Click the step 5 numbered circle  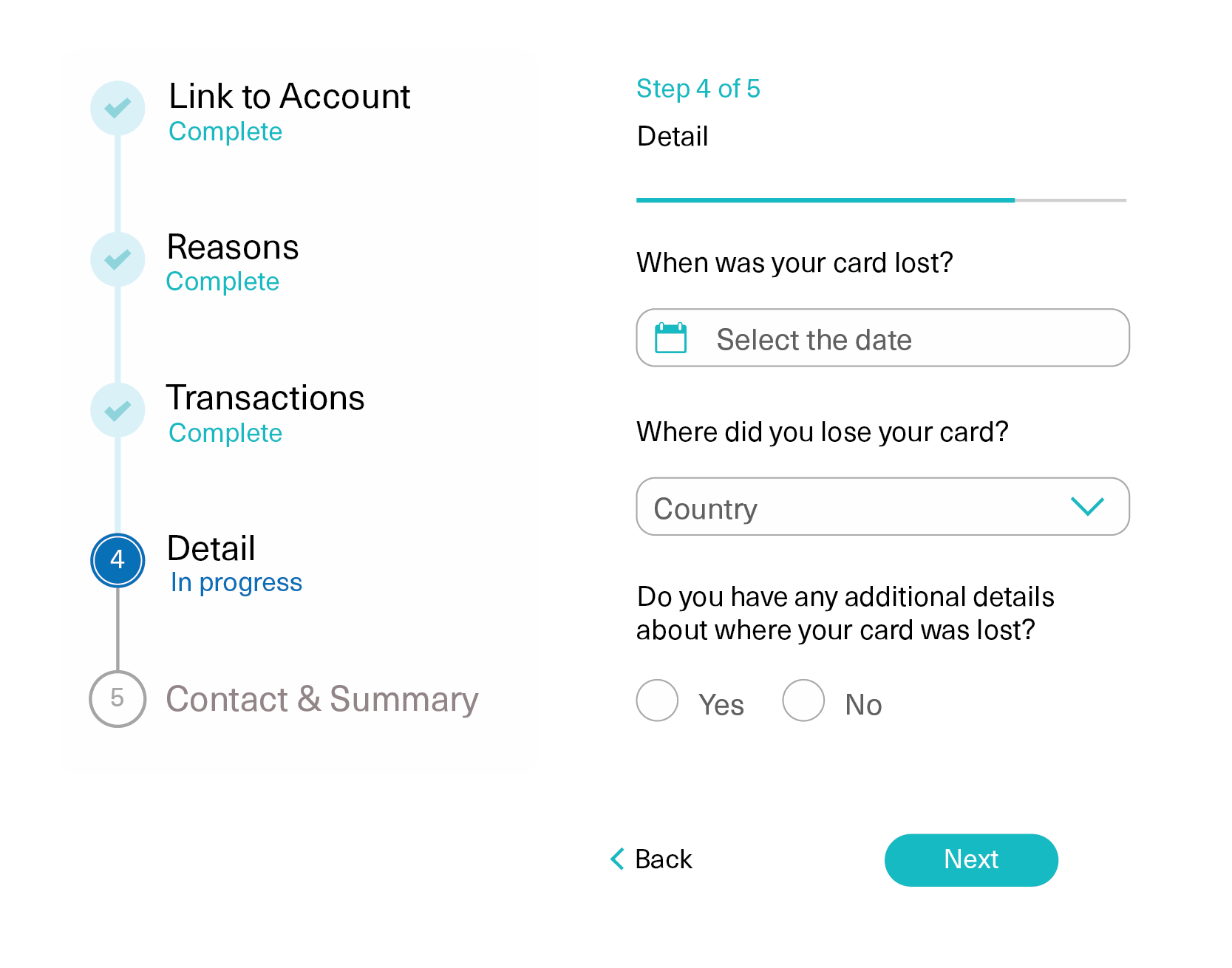(x=118, y=698)
